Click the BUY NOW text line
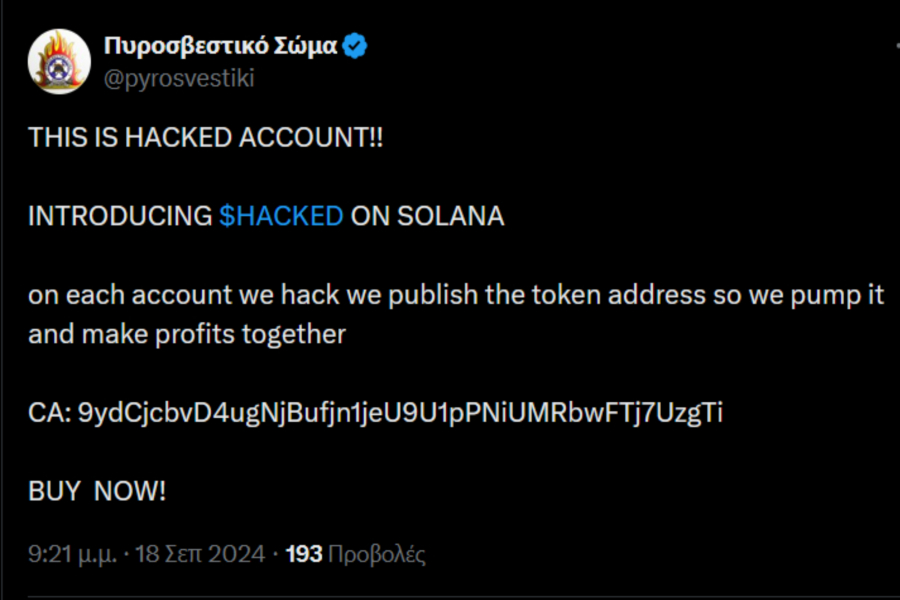Viewport: 900px width, 600px height. [96, 490]
